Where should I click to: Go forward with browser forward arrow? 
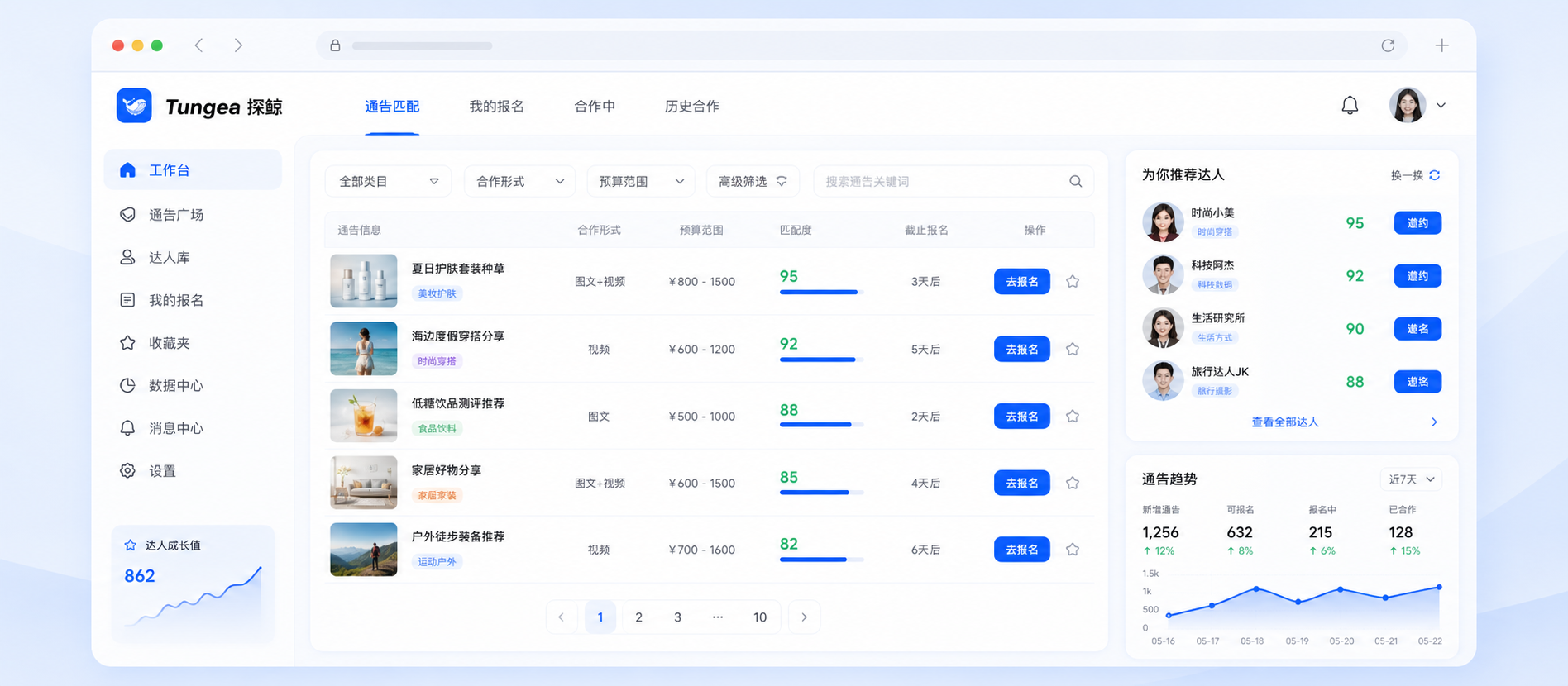click(238, 45)
